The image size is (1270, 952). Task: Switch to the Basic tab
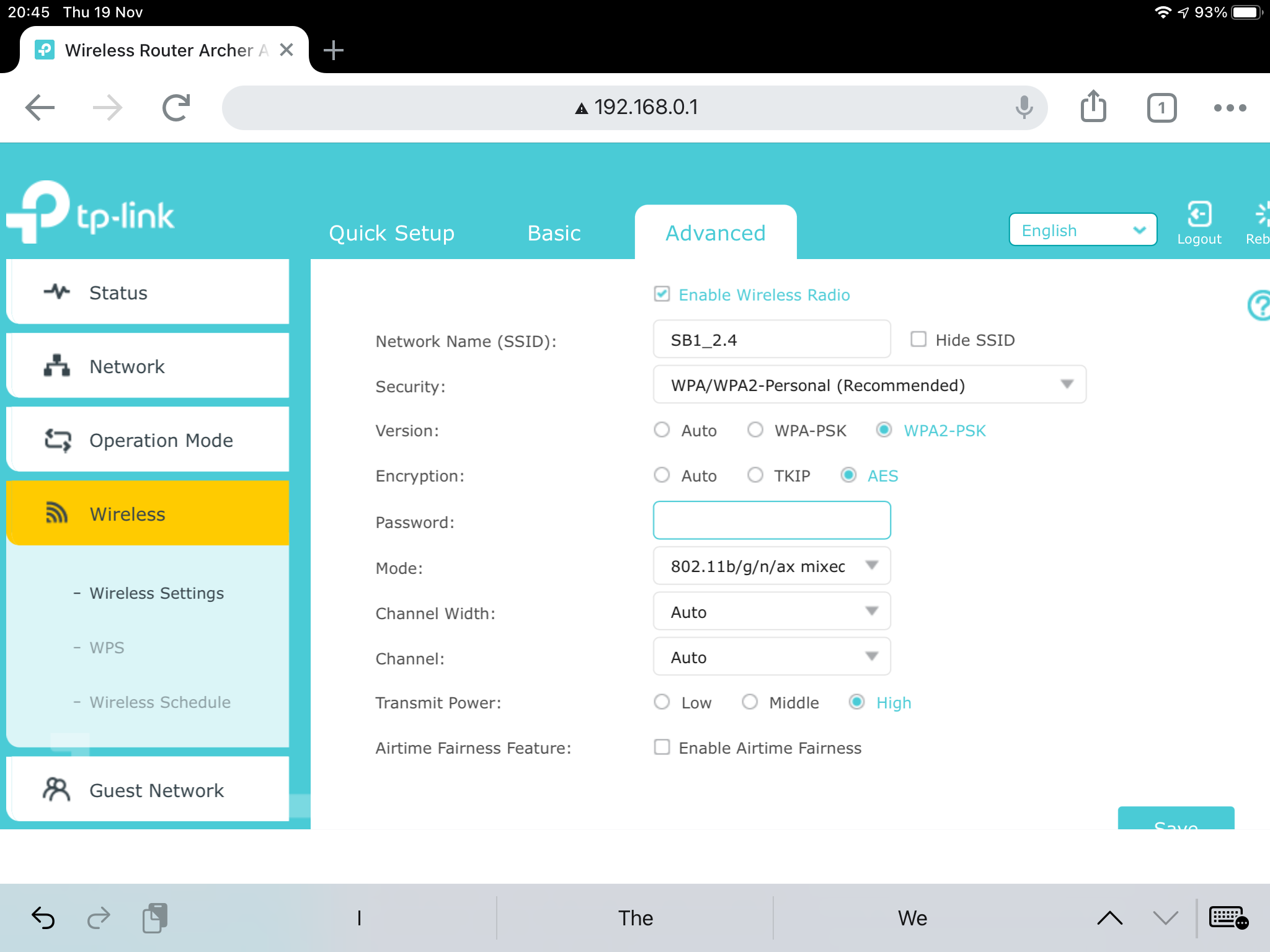pos(554,233)
